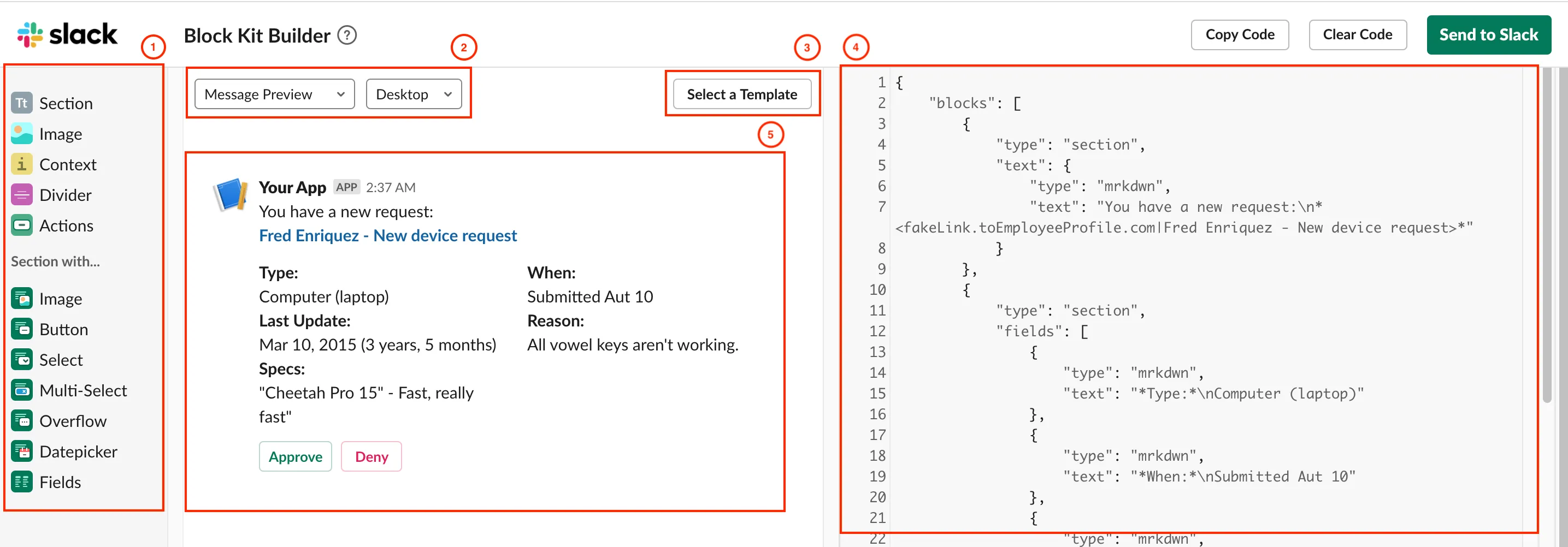Open the Select a Template menu

[x=742, y=94]
